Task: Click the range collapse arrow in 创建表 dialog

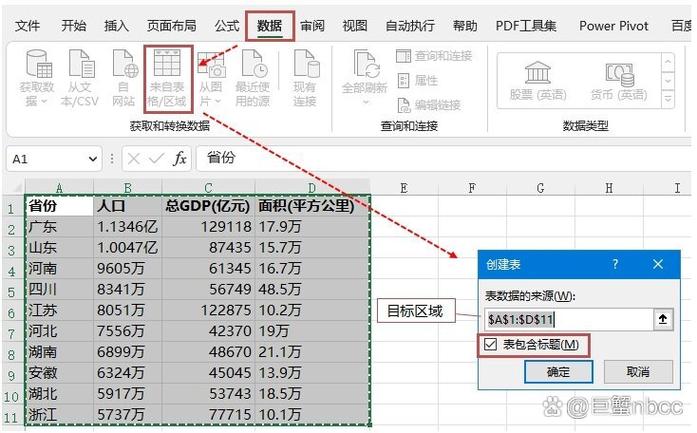Action: (x=663, y=319)
